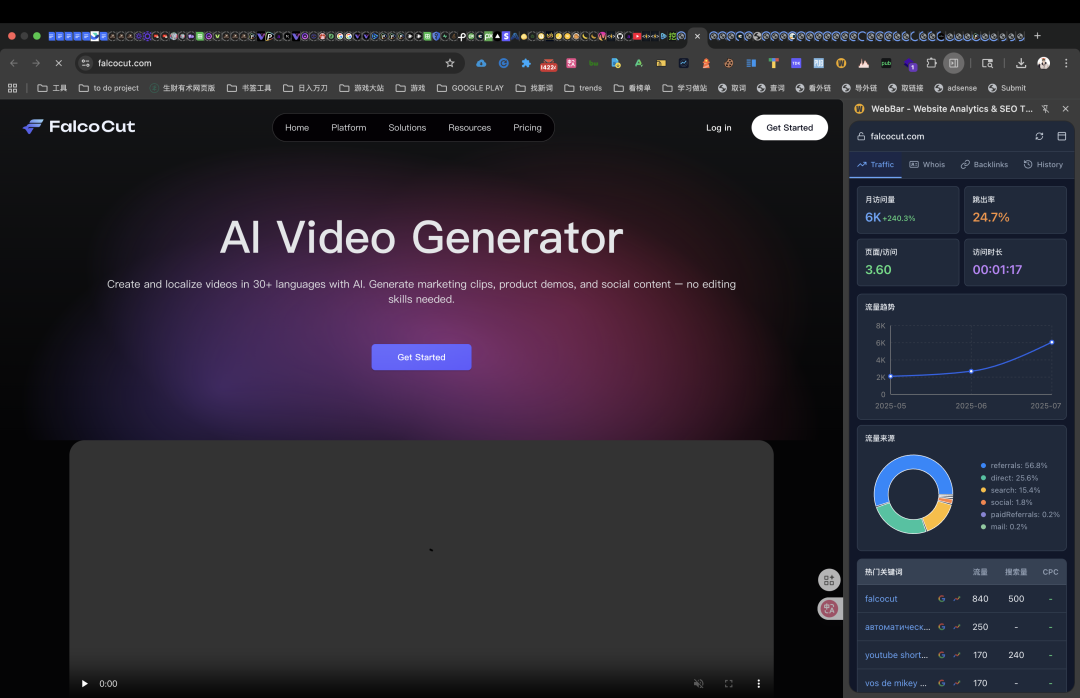Open the Pricing page

[527, 127]
